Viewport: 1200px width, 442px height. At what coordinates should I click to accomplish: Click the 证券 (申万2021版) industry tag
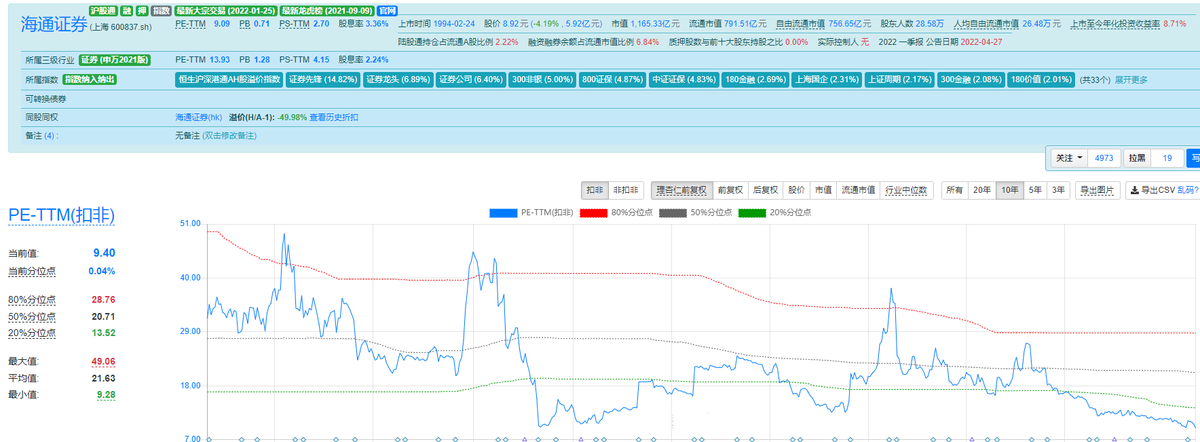click(x=114, y=60)
